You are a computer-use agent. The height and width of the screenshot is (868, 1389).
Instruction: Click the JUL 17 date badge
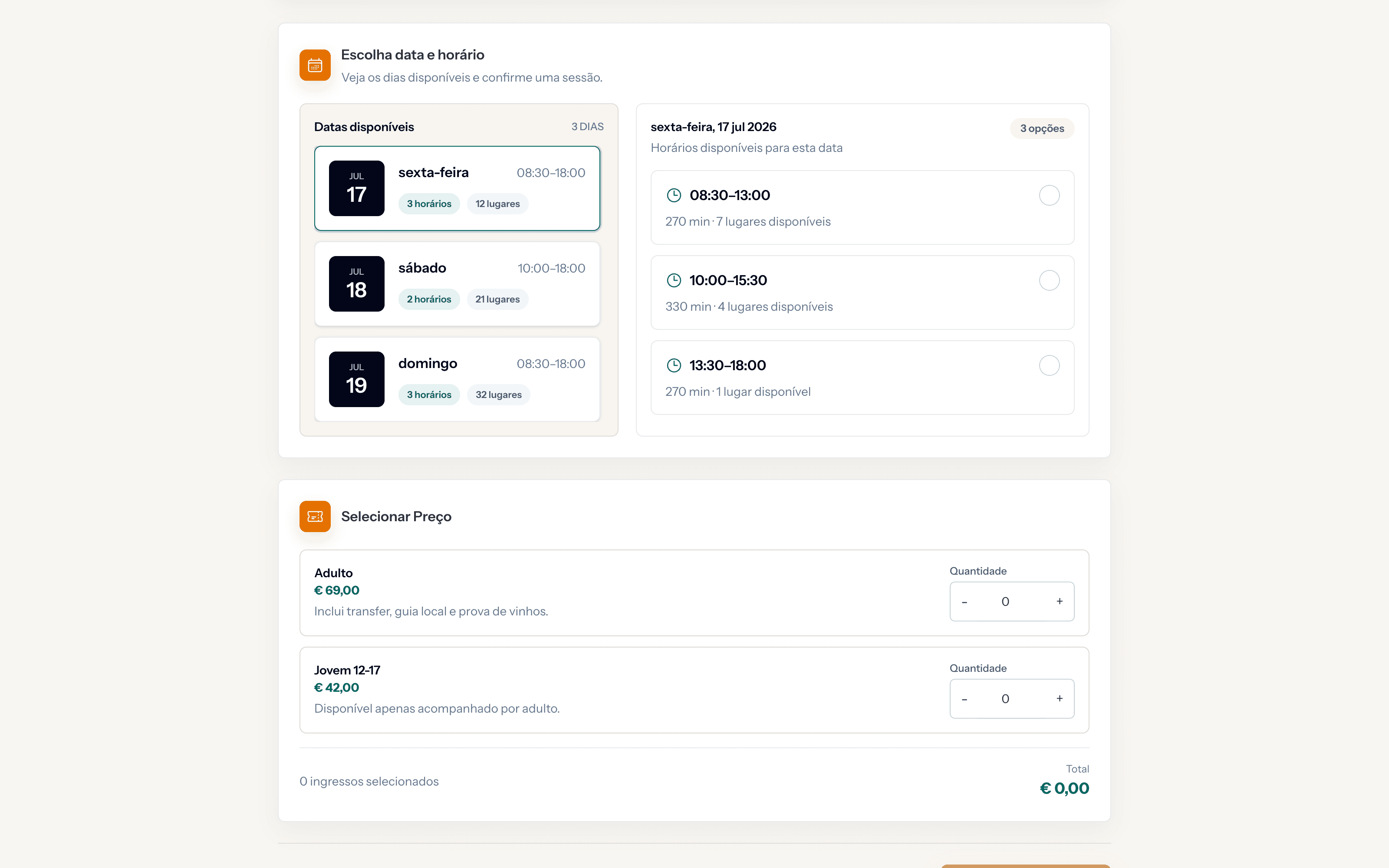click(356, 188)
